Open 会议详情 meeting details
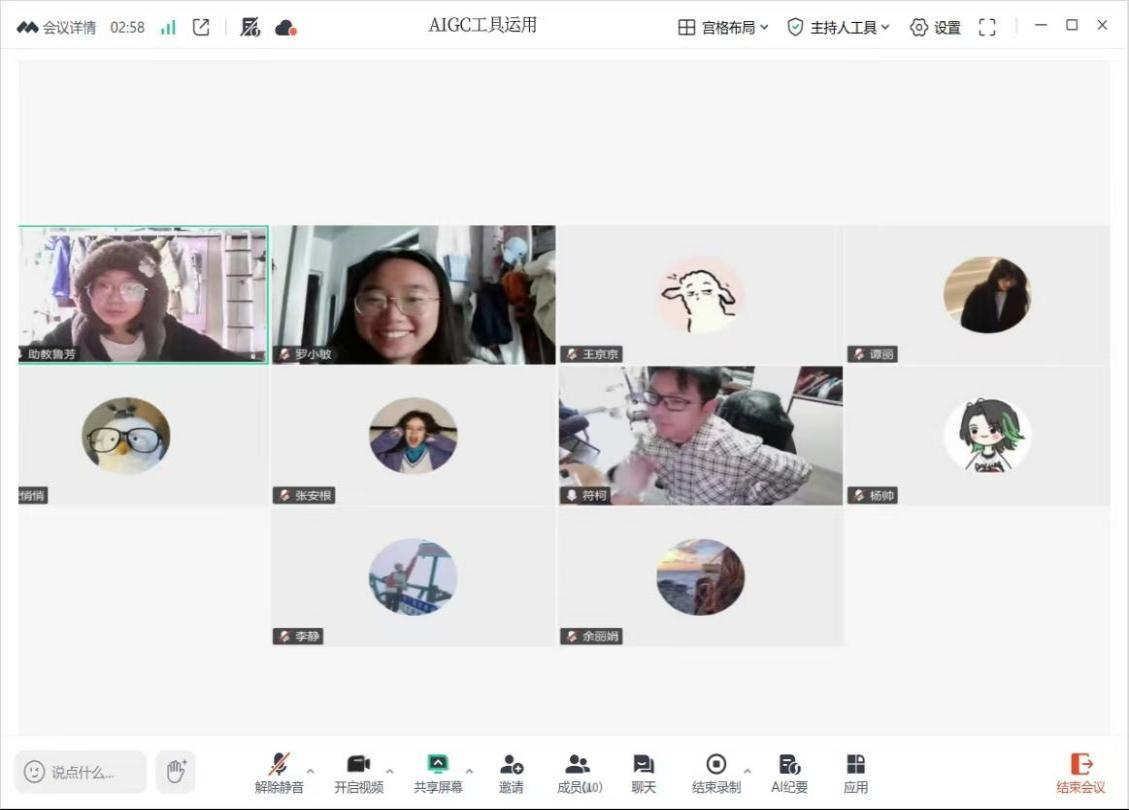 (x=57, y=28)
